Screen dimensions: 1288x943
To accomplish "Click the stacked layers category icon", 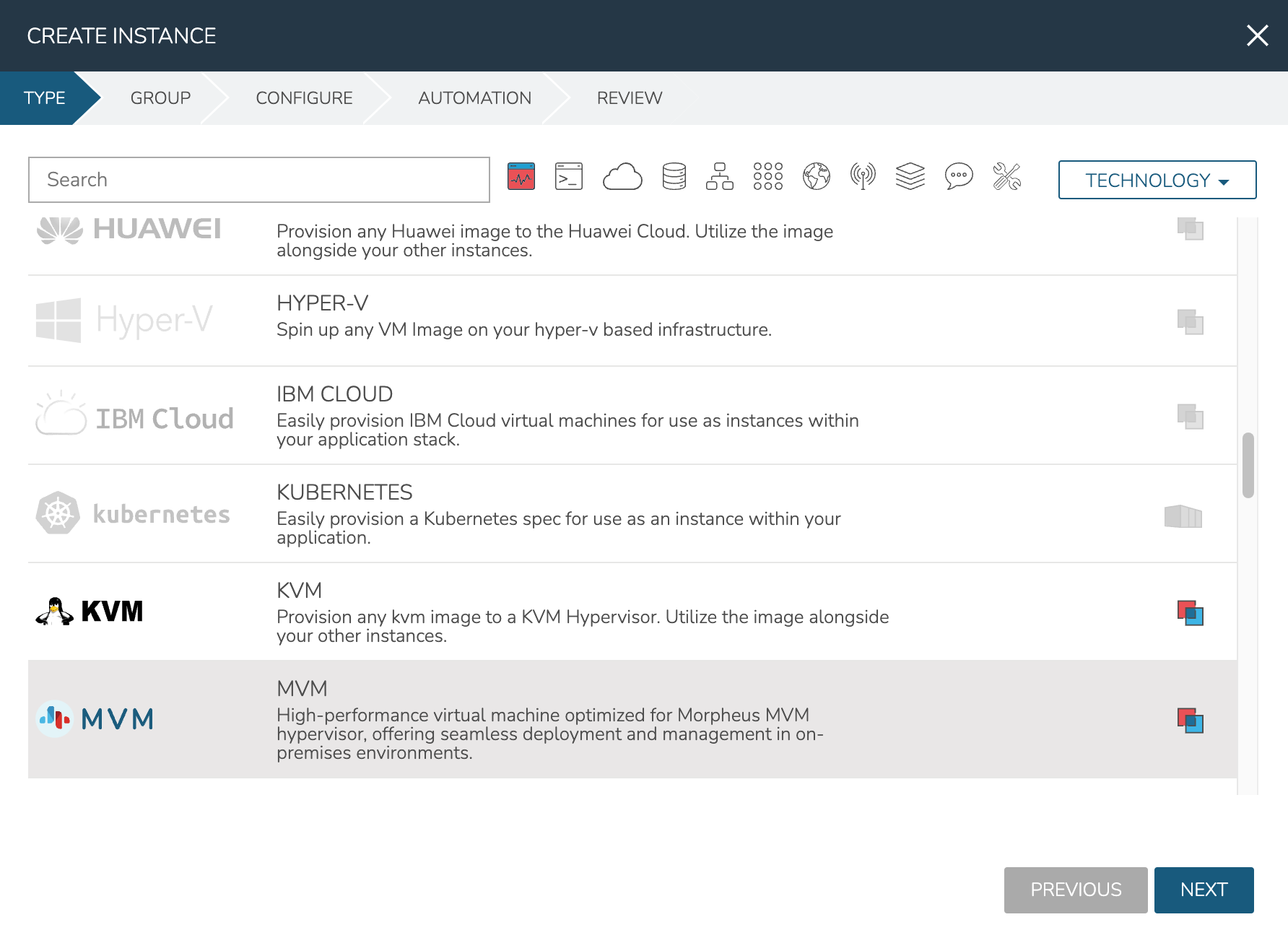I will (910, 177).
